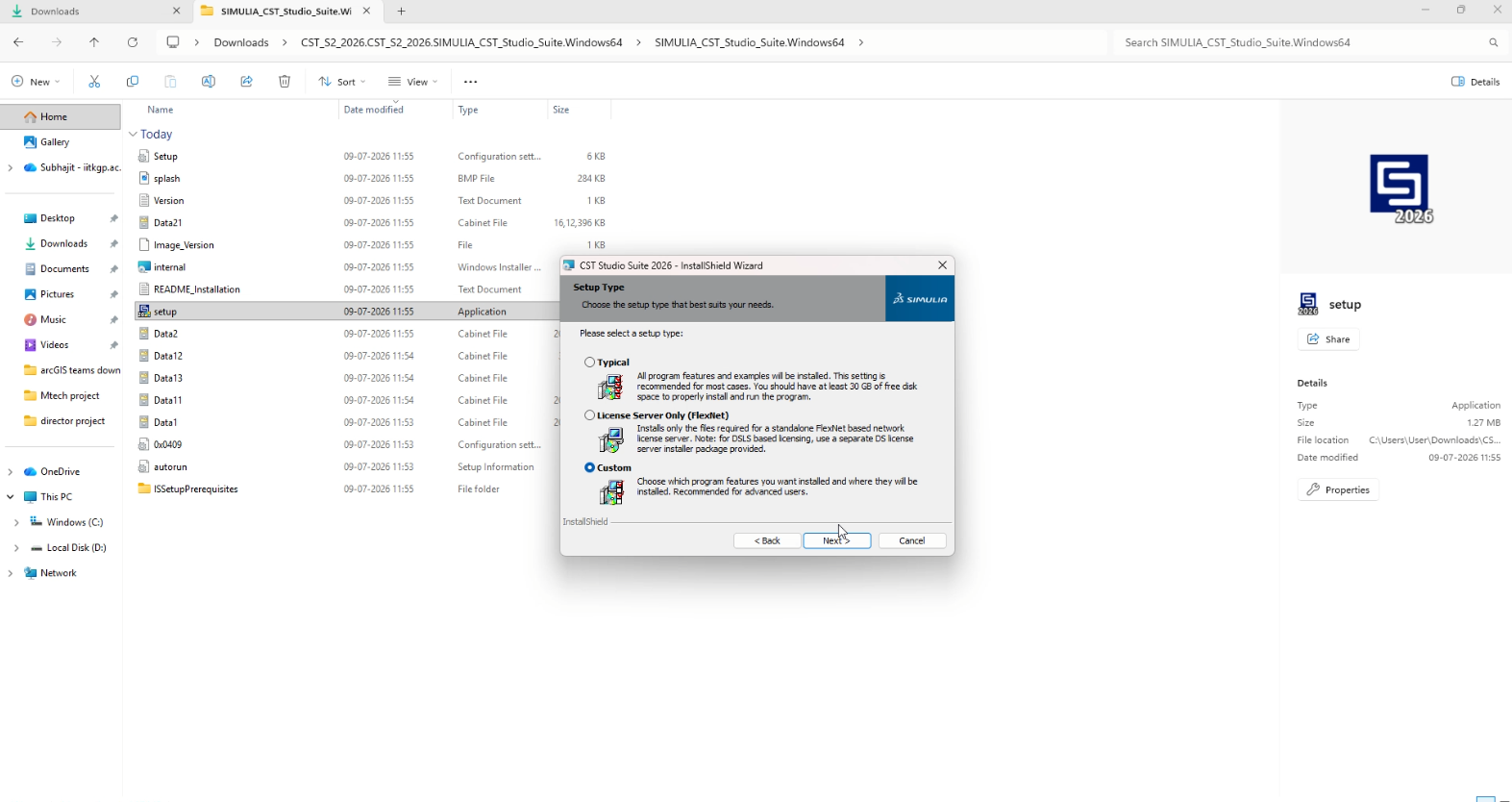Select the Custom setup type radio button
This screenshot has width=1512, height=802.
coord(590,467)
